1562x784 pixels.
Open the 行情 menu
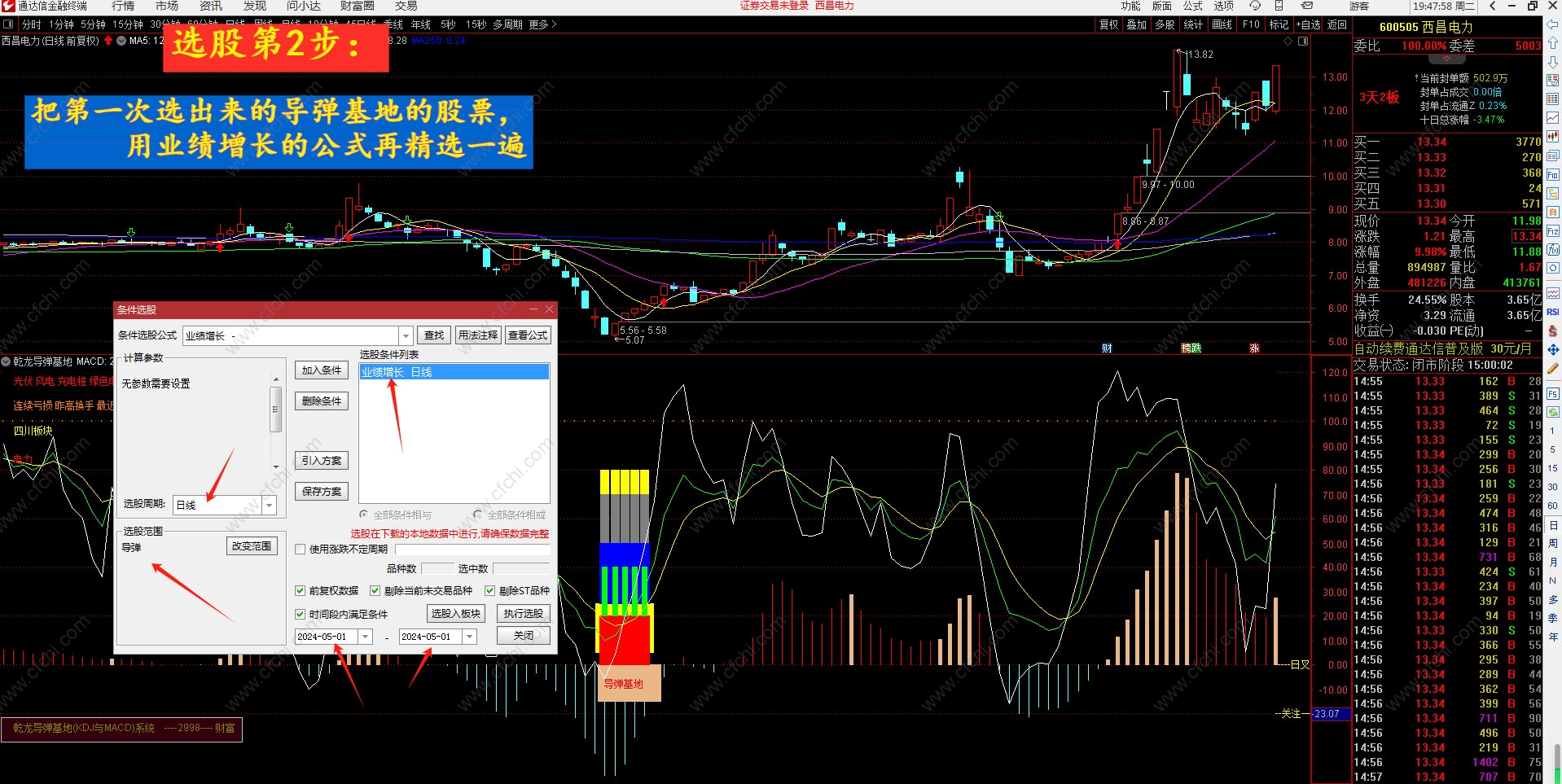(123, 6)
